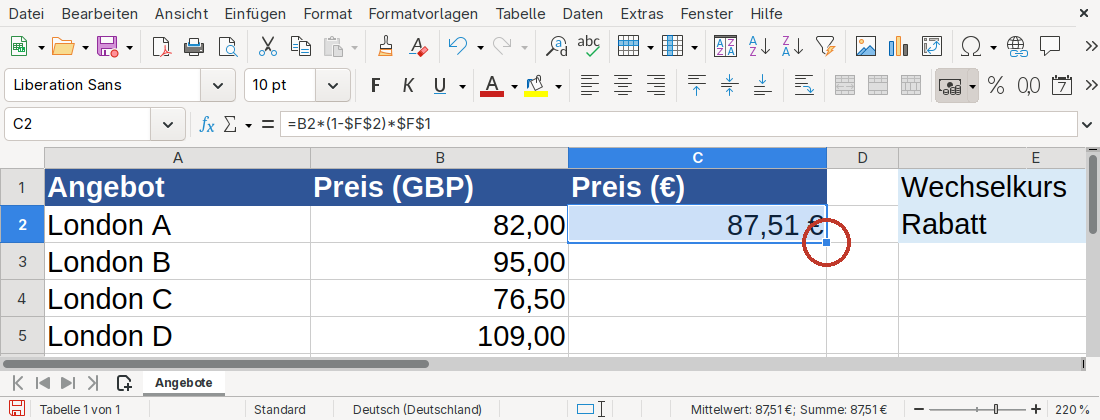Expand the font size dropdown
Screen dimensions: 1100x420
pos(332,86)
